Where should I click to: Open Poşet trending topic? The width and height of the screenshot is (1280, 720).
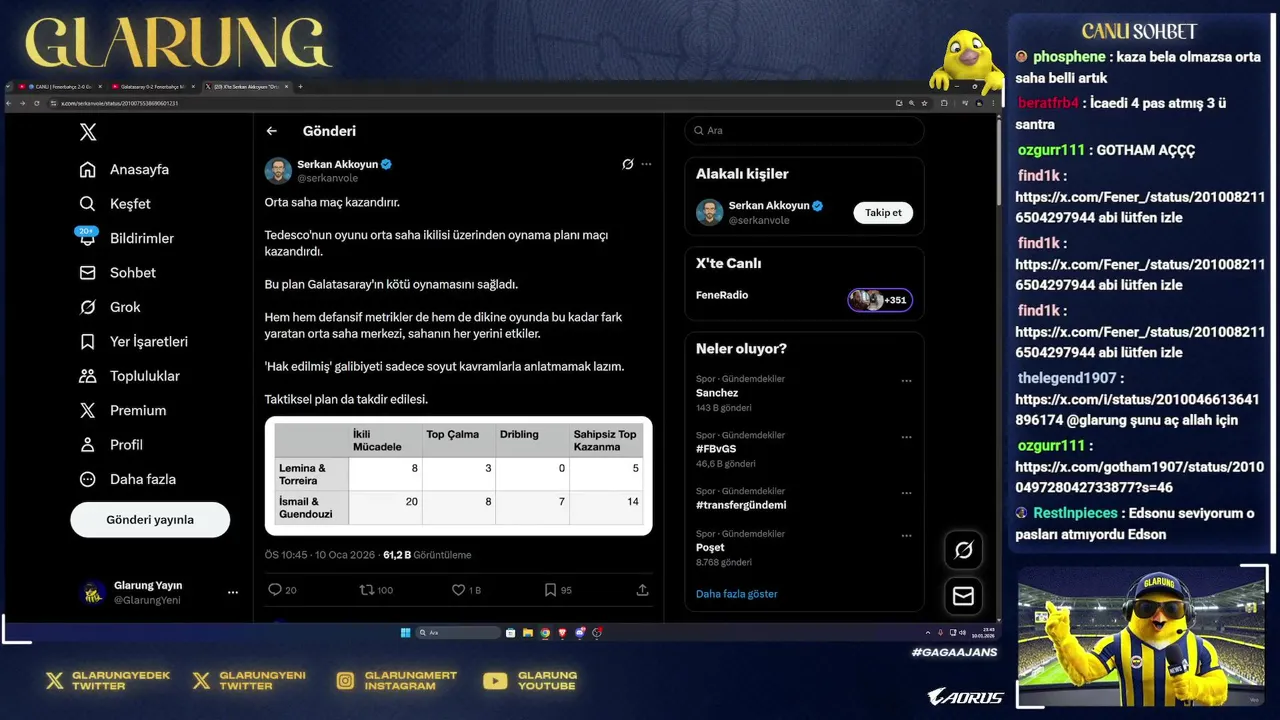(x=710, y=548)
